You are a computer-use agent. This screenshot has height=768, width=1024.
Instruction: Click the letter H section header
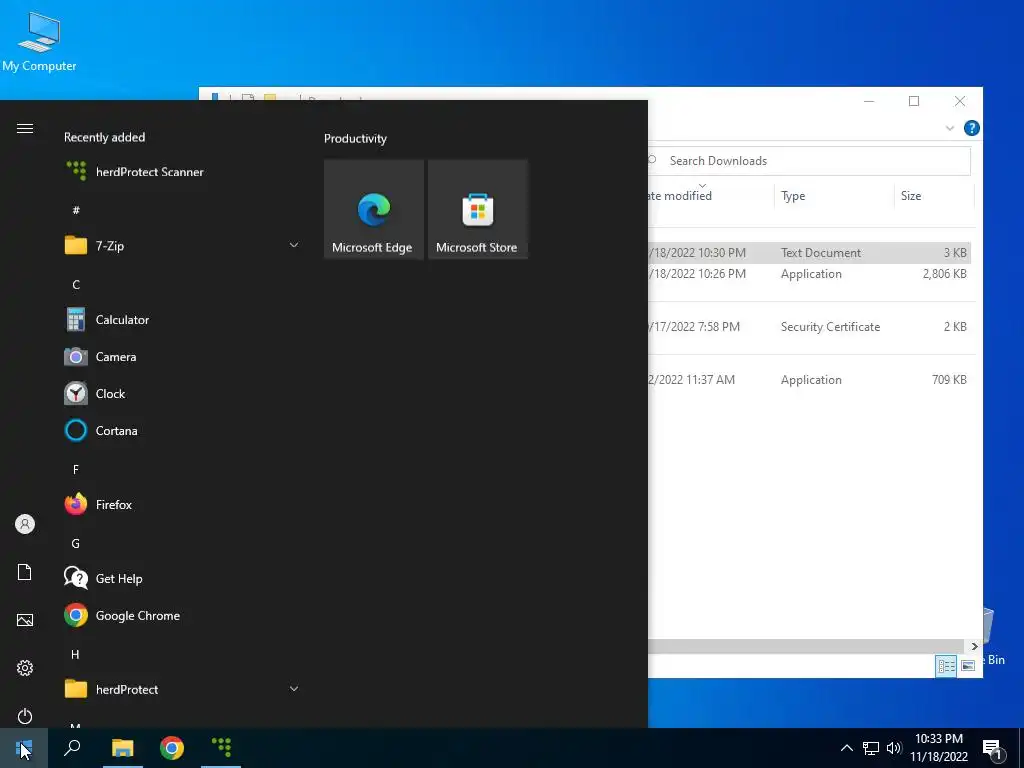pos(75,654)
